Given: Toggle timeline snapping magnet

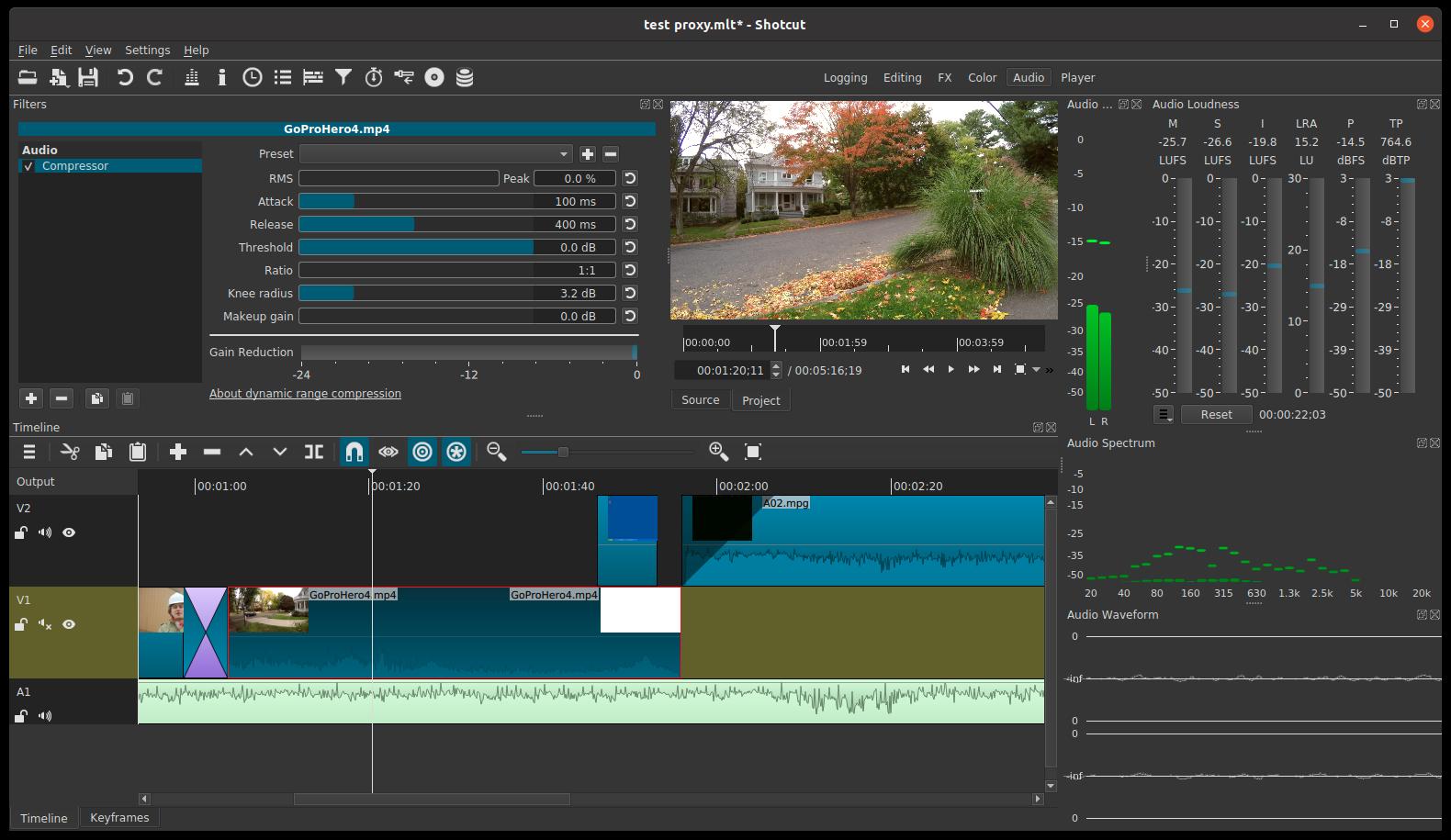Looking at the screenshot, I should (x=354, y=452).
